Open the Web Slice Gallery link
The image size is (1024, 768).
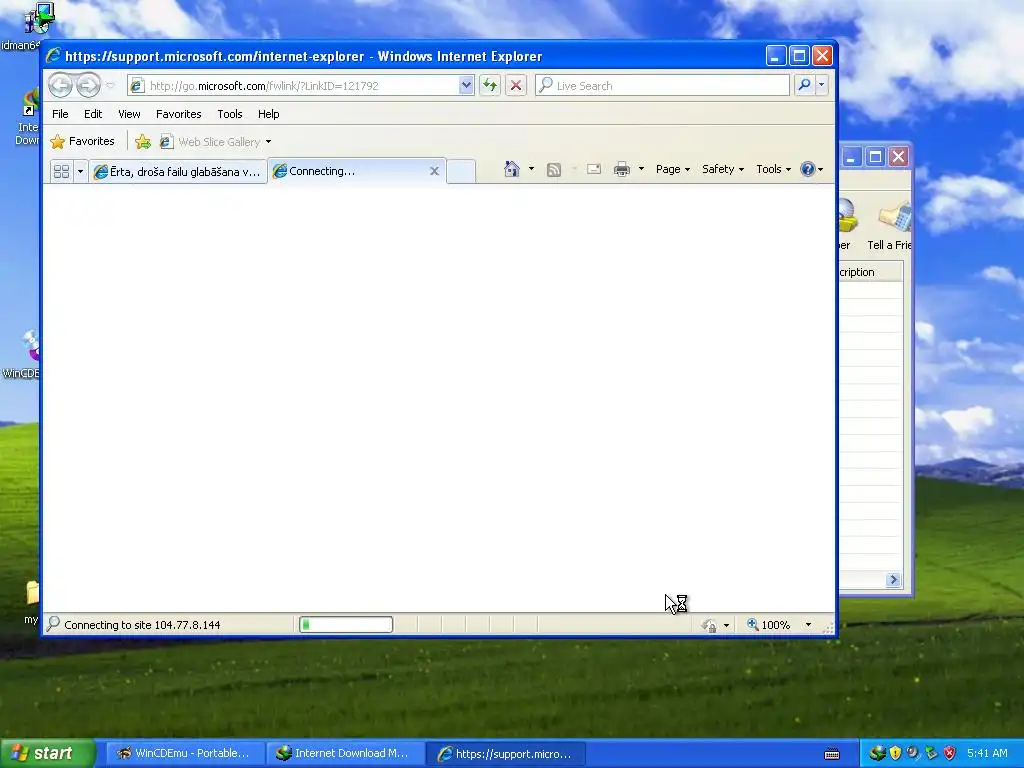(x=210, y=142)
